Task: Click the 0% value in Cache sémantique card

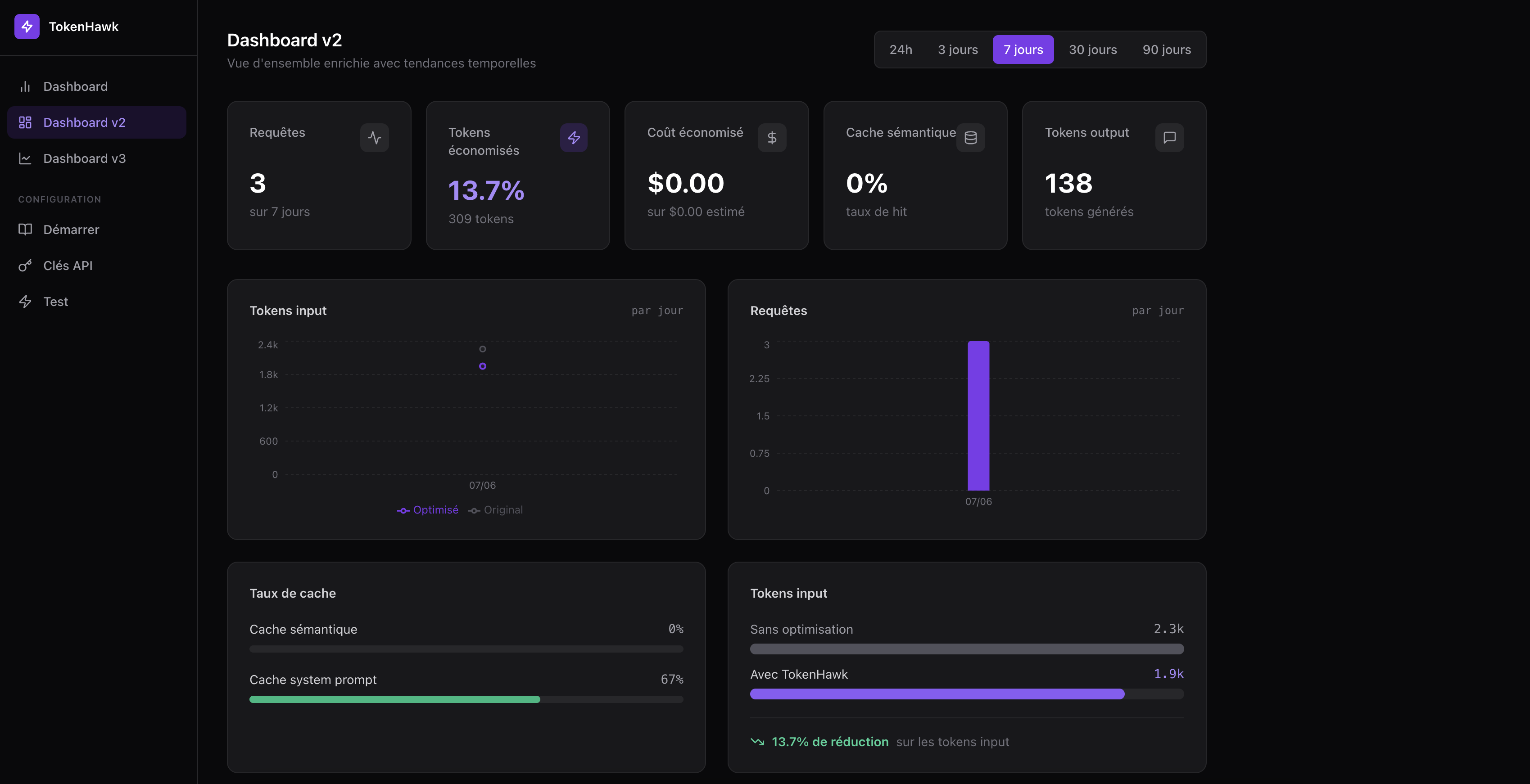Action: click(867, 183)
